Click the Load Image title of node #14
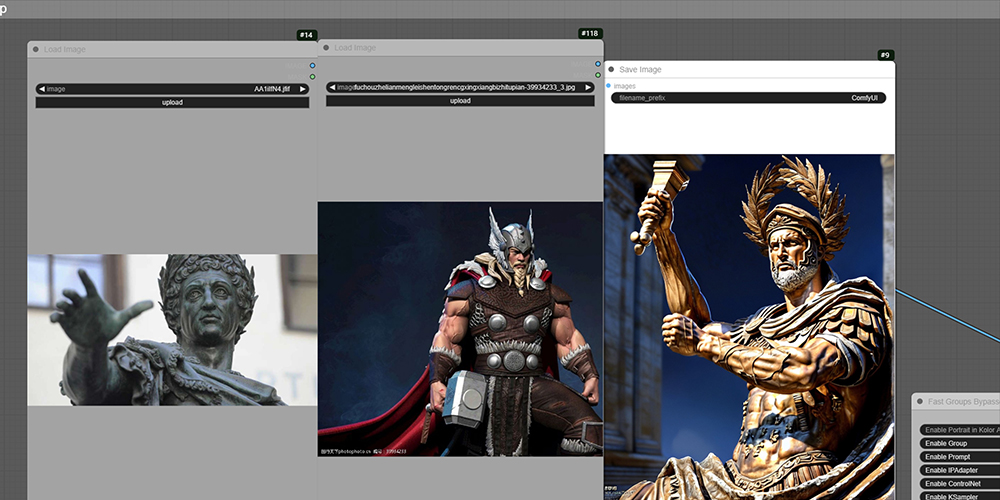 64,49
